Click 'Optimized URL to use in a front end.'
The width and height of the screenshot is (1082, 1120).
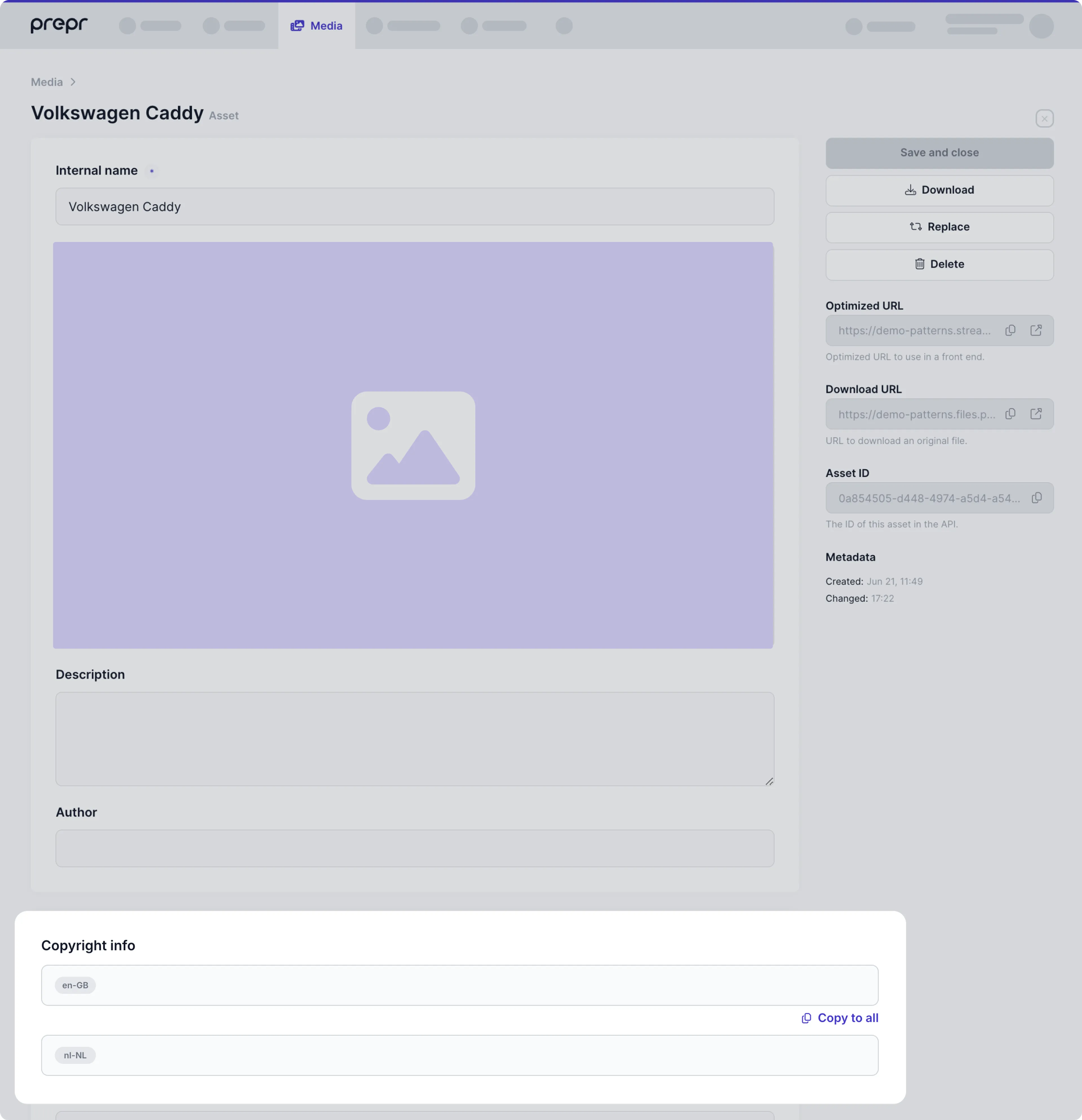tap(904, 357)
